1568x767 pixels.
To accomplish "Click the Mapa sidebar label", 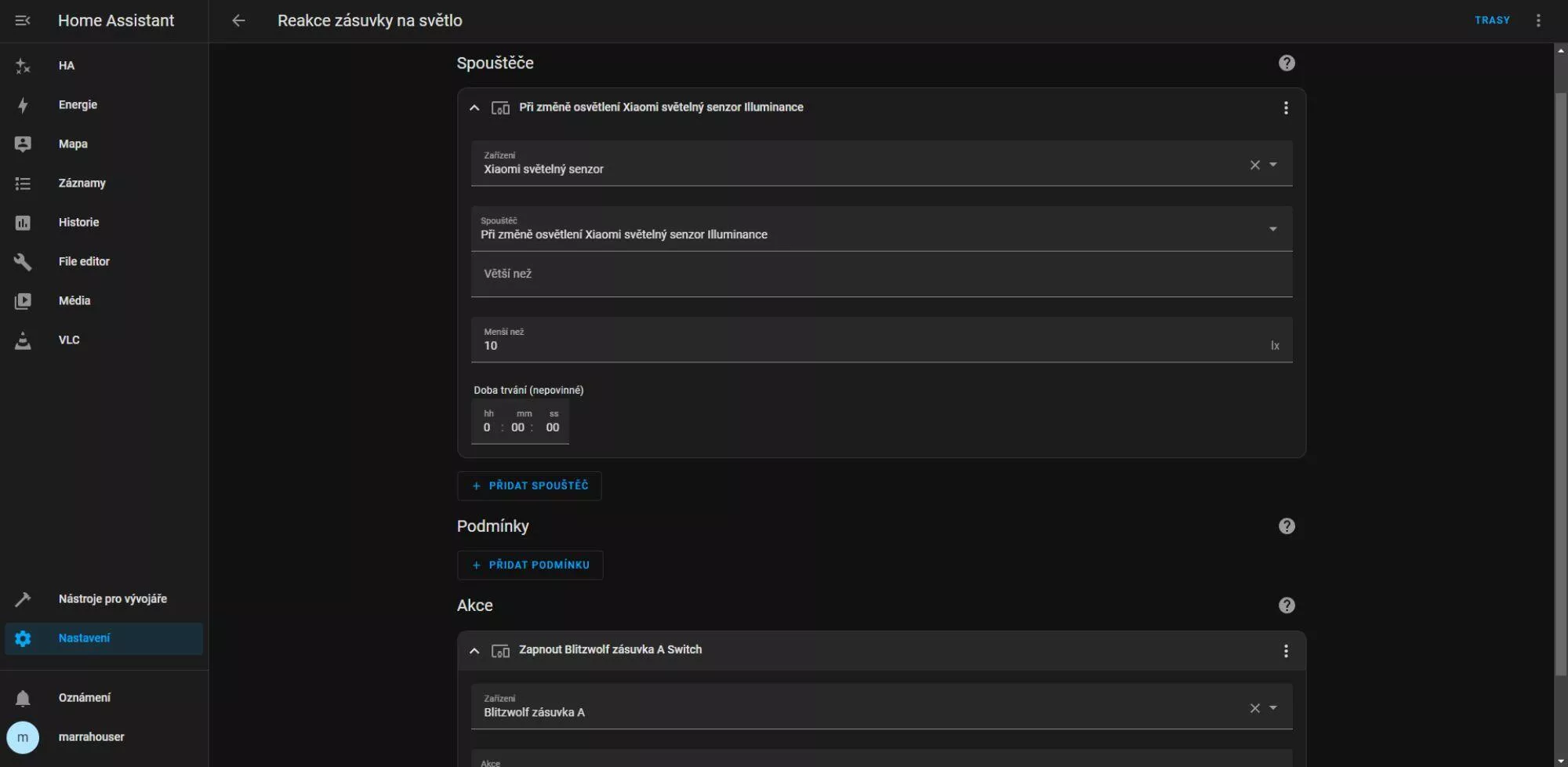I will [73, 144].
